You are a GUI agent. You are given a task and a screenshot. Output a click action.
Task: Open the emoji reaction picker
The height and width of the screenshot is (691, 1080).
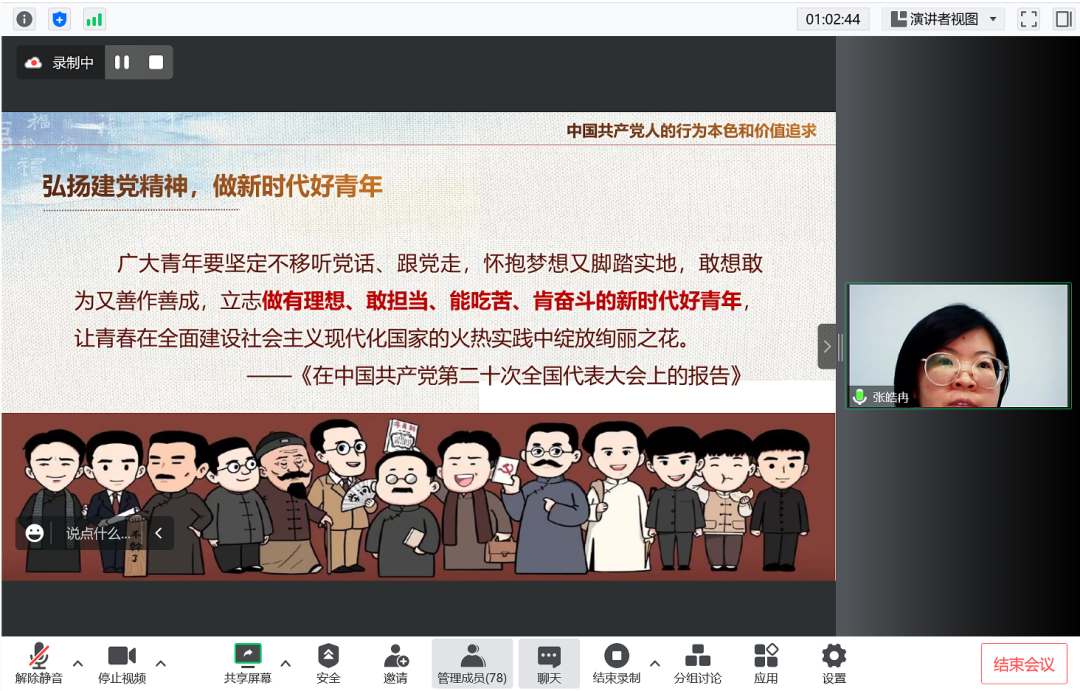pyautogui.click(x=34, y=533)
